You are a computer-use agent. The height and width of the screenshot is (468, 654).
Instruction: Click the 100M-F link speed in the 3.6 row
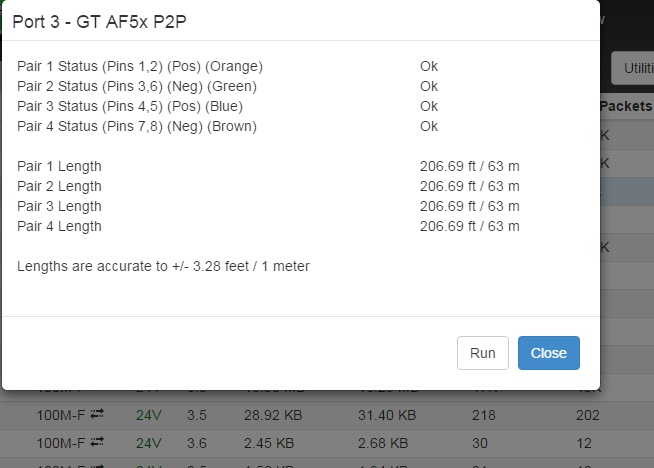coord(61,442)
